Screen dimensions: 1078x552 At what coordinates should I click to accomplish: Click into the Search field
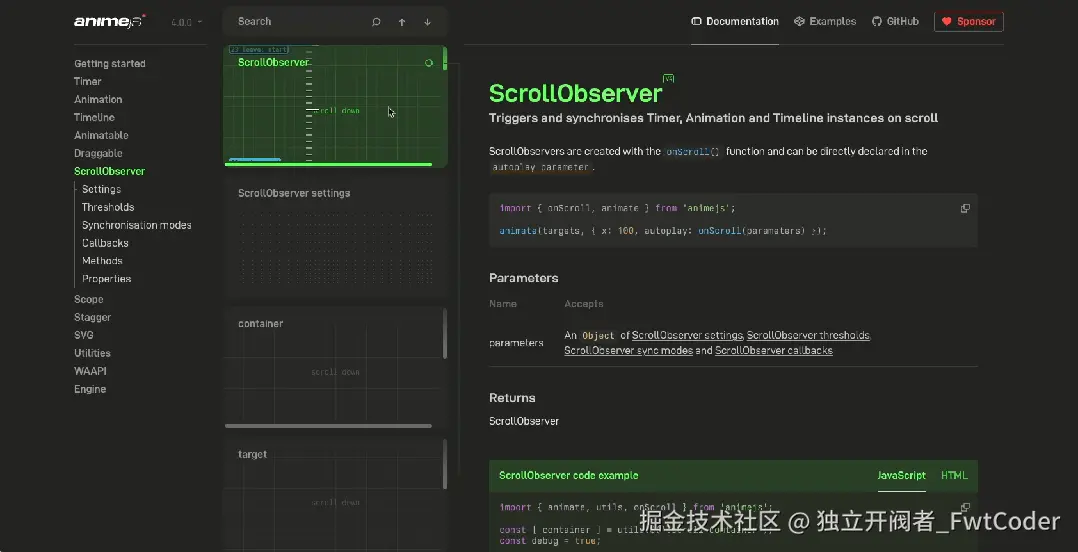296,21
